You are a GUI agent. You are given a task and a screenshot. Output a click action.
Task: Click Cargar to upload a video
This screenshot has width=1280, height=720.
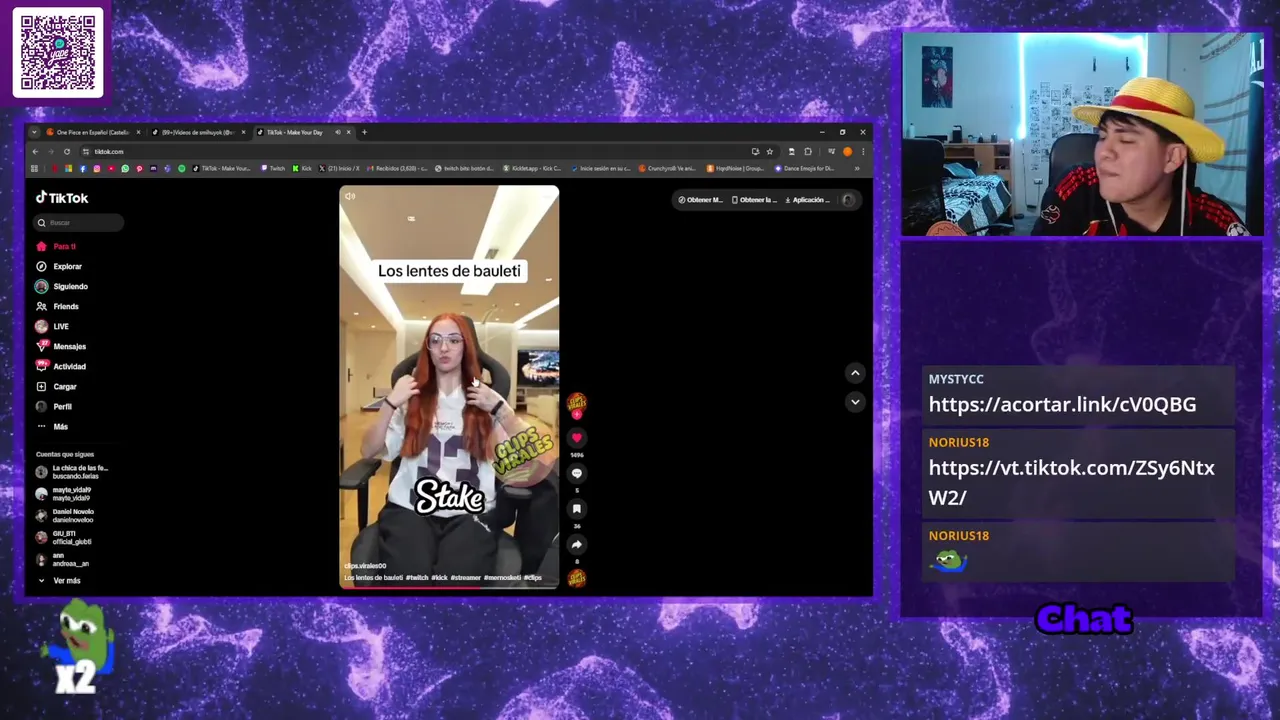coord(56,386)
